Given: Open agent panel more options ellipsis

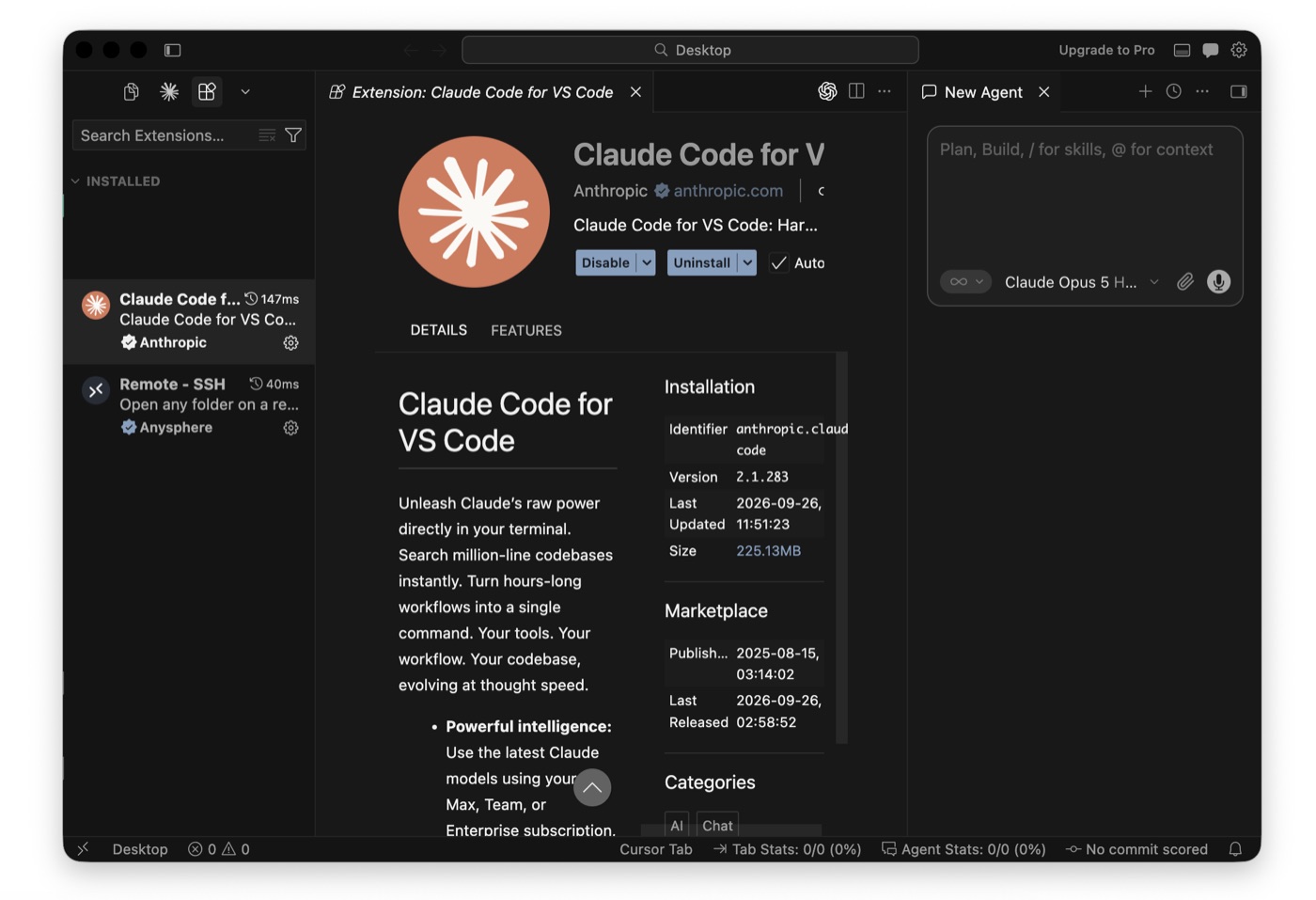Looking at the screenshot, I should 1202,91.
